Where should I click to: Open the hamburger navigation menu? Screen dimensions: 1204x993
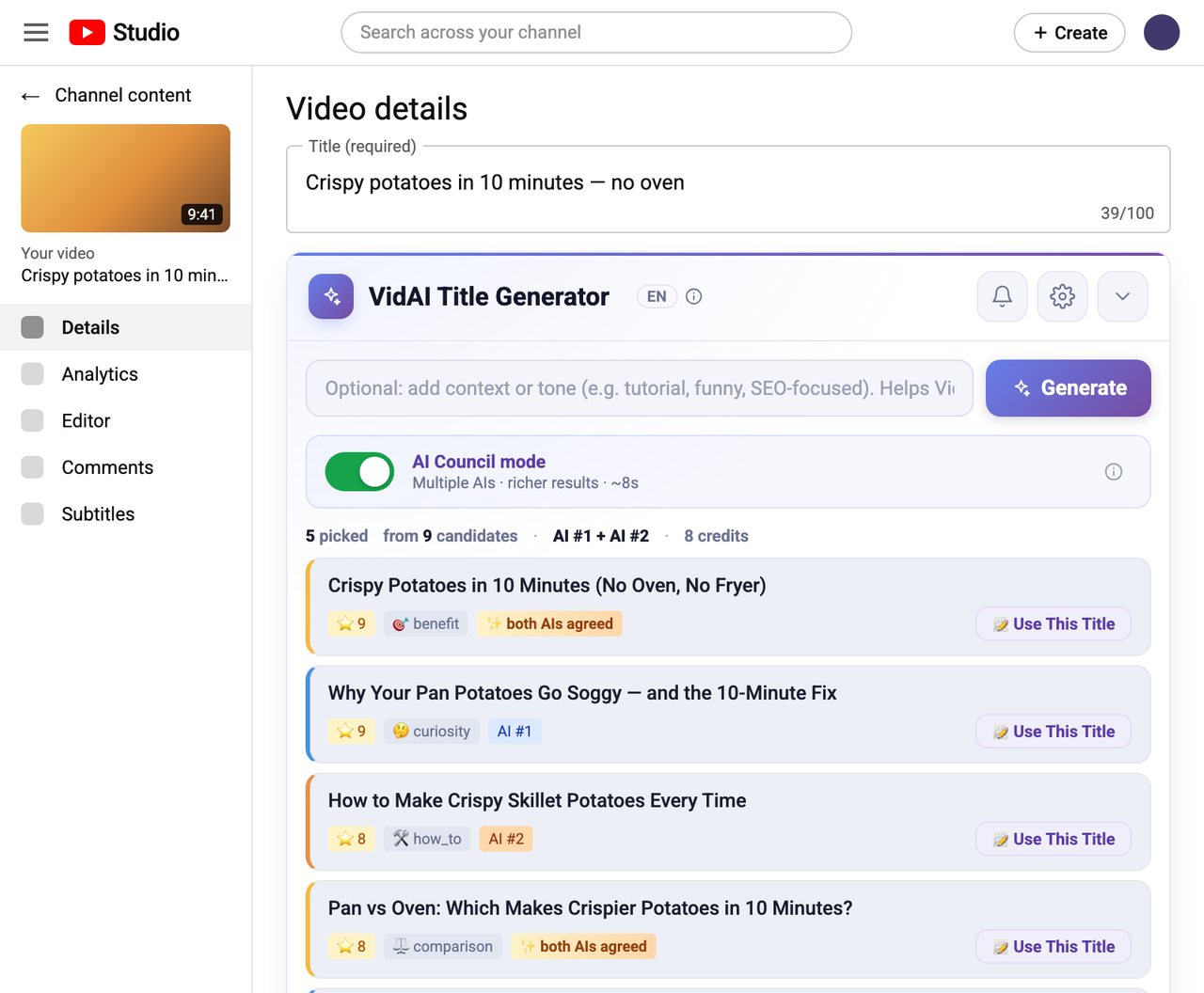36,33
